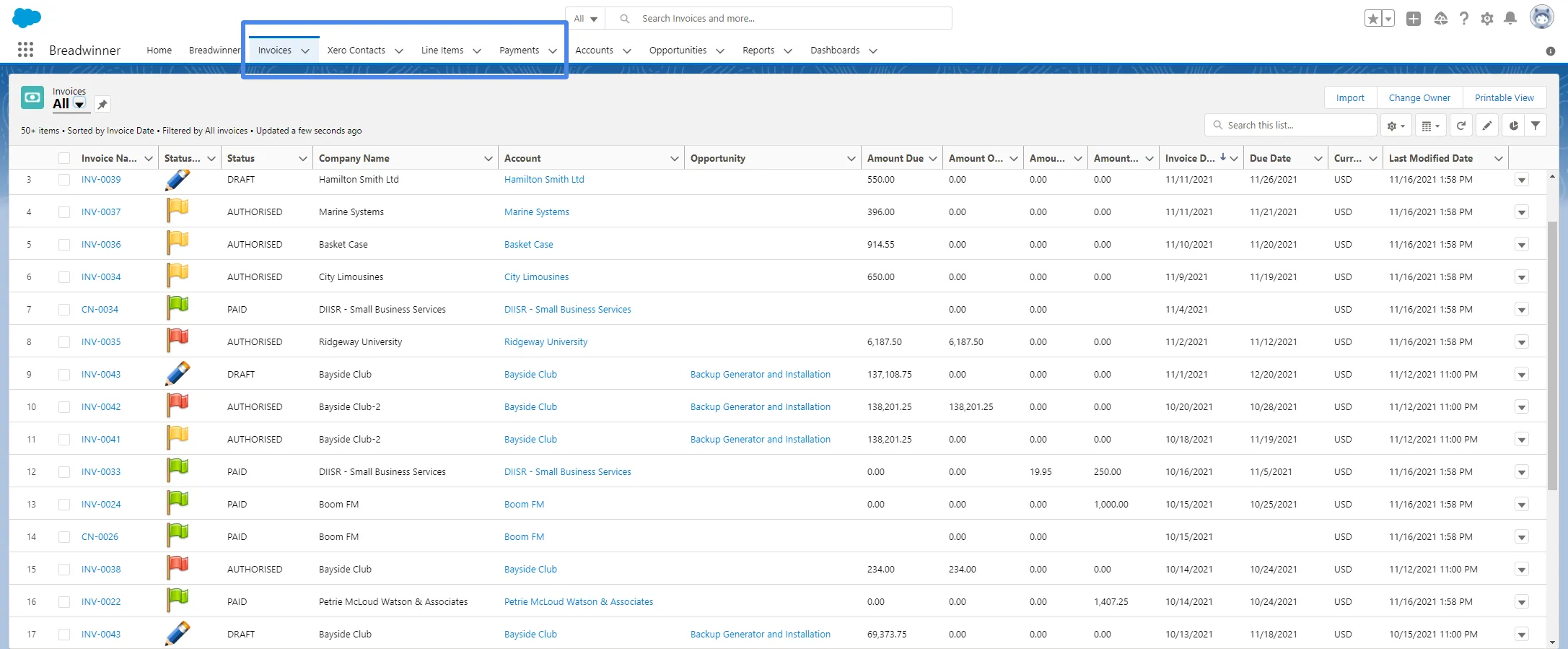The image size is (1568, 649).
Task: Refresh the invoices list
Action: 1461,126
